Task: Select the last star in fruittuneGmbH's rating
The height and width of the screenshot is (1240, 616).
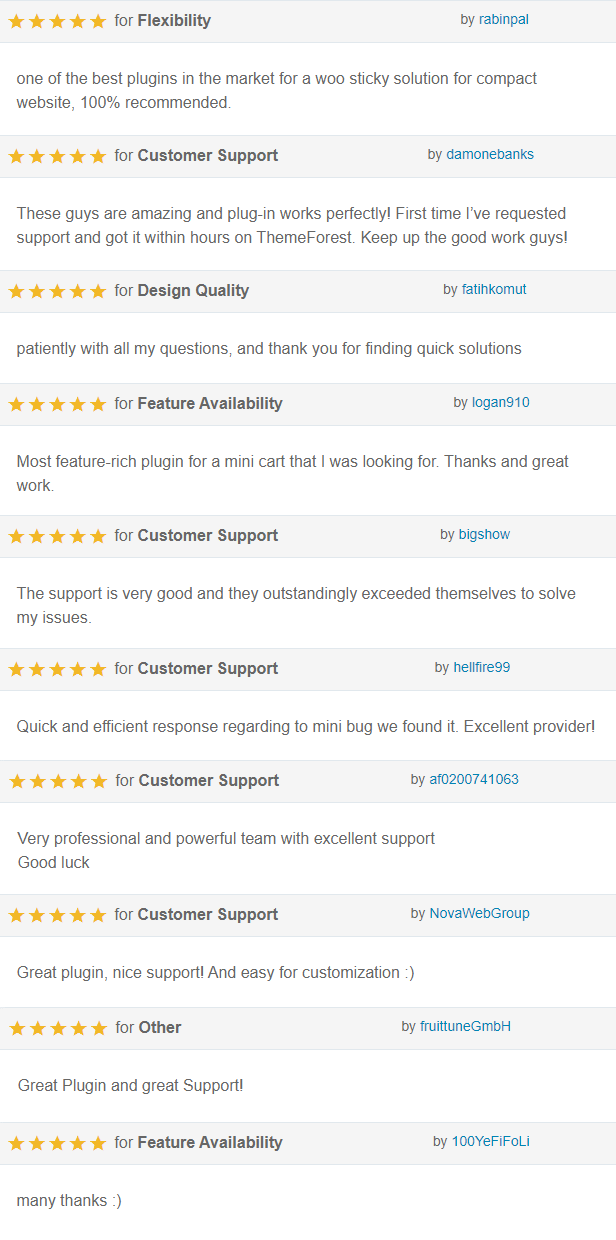Action: (99, 1027)
